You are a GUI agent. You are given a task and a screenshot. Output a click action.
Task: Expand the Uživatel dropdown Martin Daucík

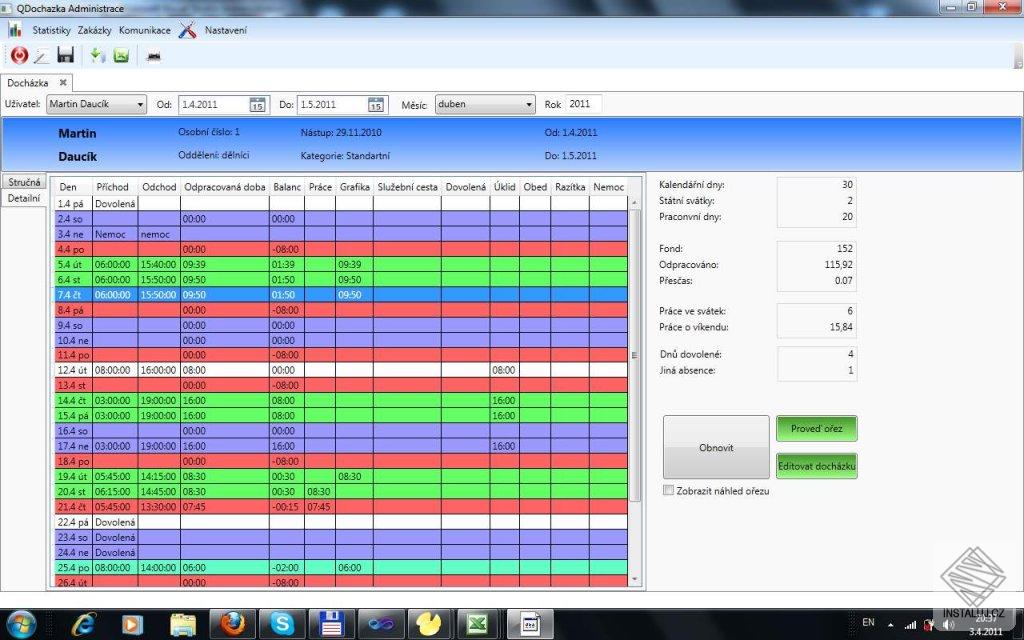pyautogui.click(x=96, y=104)
